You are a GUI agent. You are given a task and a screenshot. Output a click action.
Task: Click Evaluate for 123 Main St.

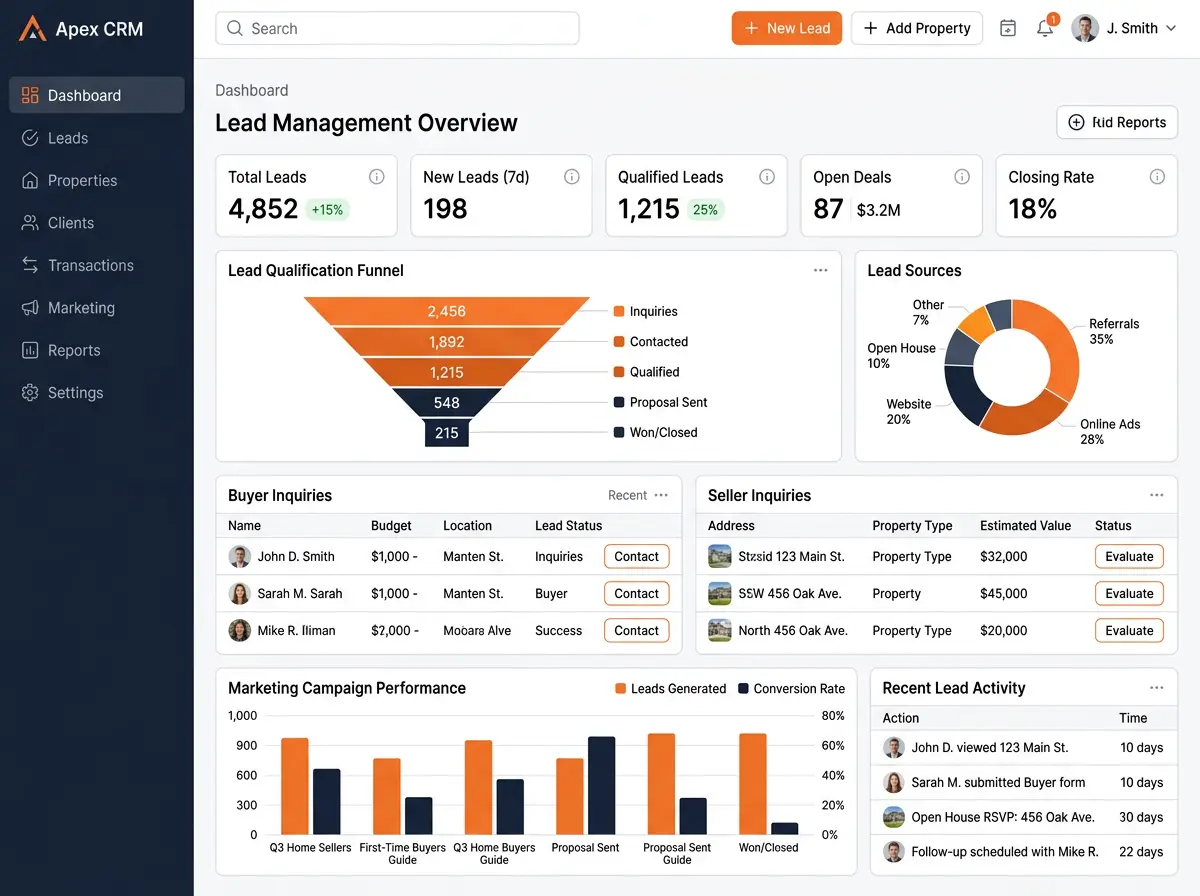point(1129,557)
